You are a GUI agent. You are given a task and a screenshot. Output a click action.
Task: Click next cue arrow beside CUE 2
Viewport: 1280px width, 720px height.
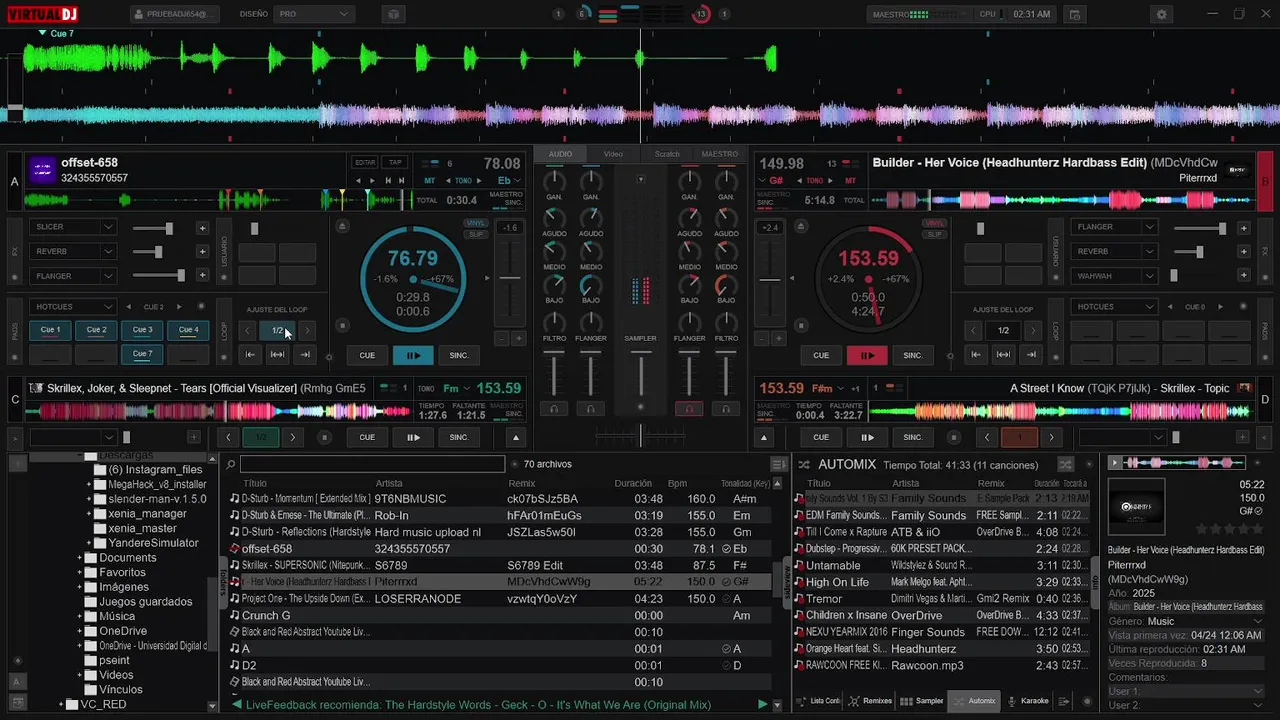pyautogui.click(x=179, y=307)
